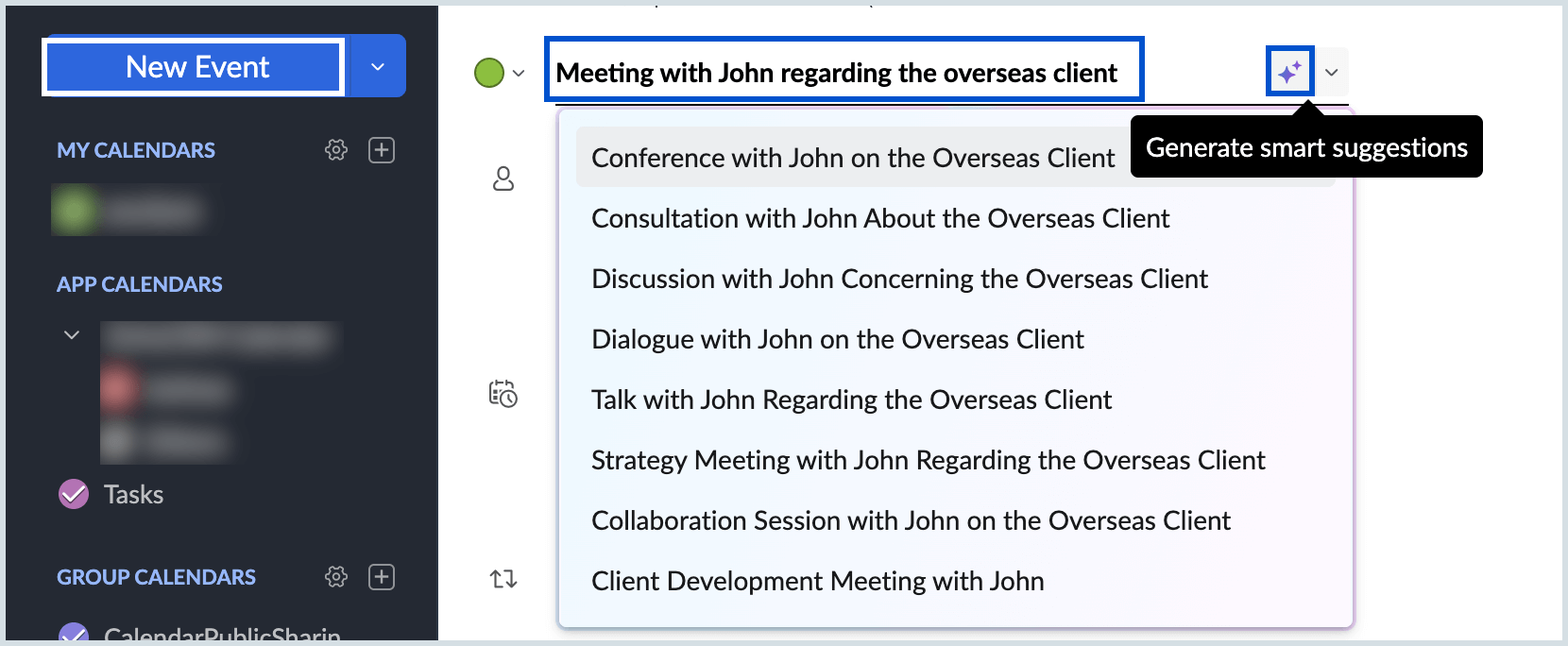Open My Calendars settings gear
1568x646 pixels.
[x=336, y=150]
